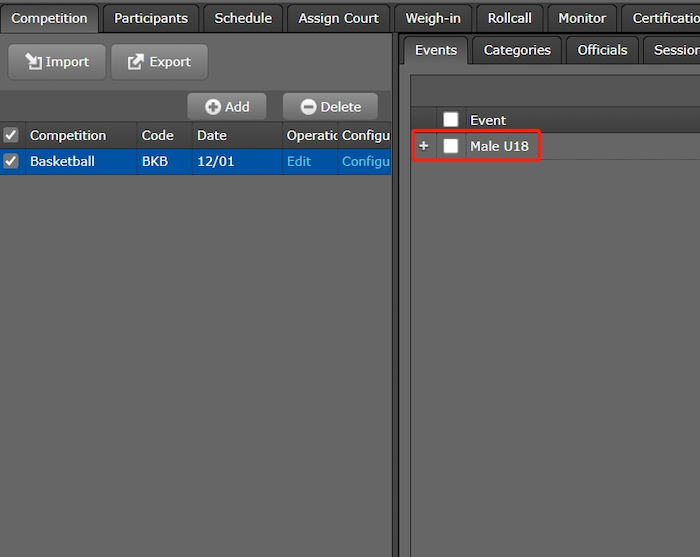The image size is (700, 557).
Task: Switch to the Categories sub-tab
Action: point(517,50)
